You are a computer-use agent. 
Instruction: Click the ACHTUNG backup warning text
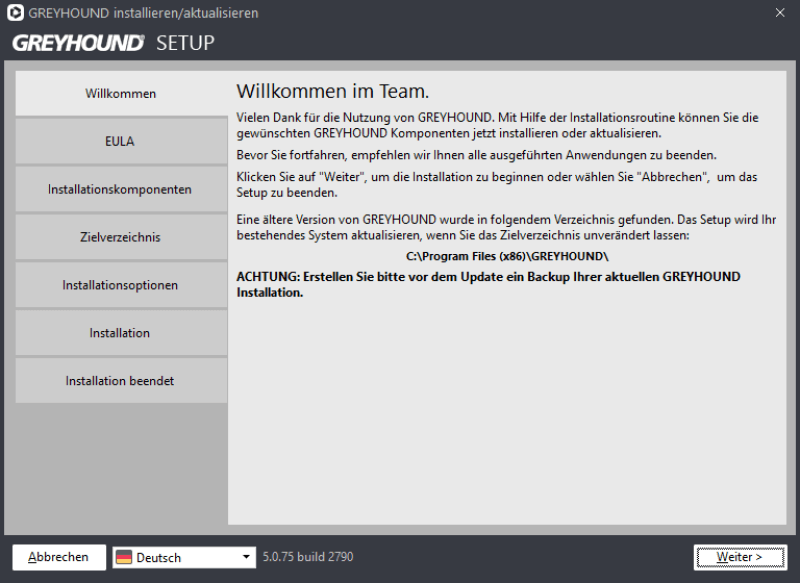(488, 285)
